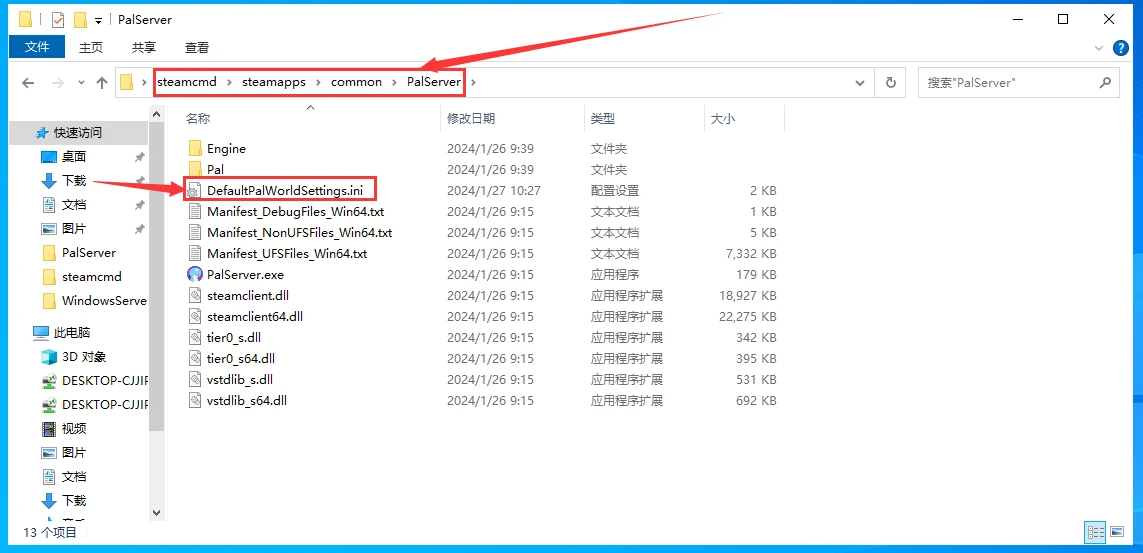This screenshot has width=1143, height=553.
Task: Switch to the Home (主页) ribbon tab
Action: [x=91, y=47]
